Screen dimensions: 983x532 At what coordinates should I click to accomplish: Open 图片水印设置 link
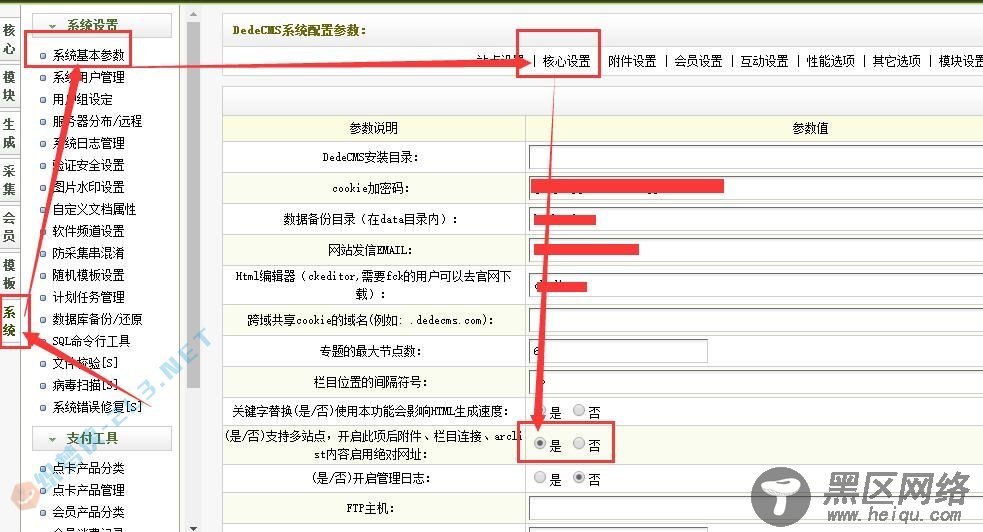click(x=88, y=187)
